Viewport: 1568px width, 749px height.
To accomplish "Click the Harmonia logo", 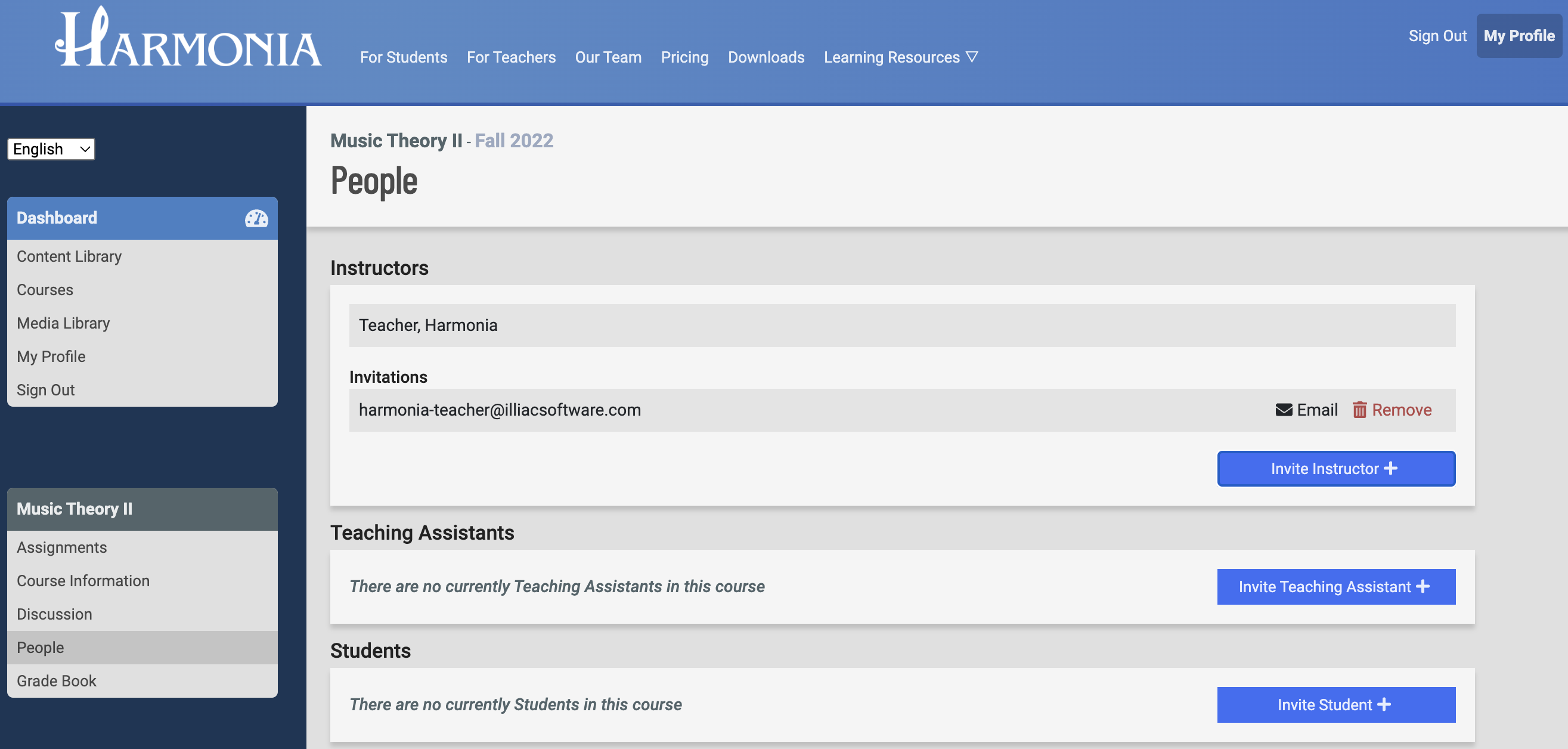I will click(x=188, y=38).
